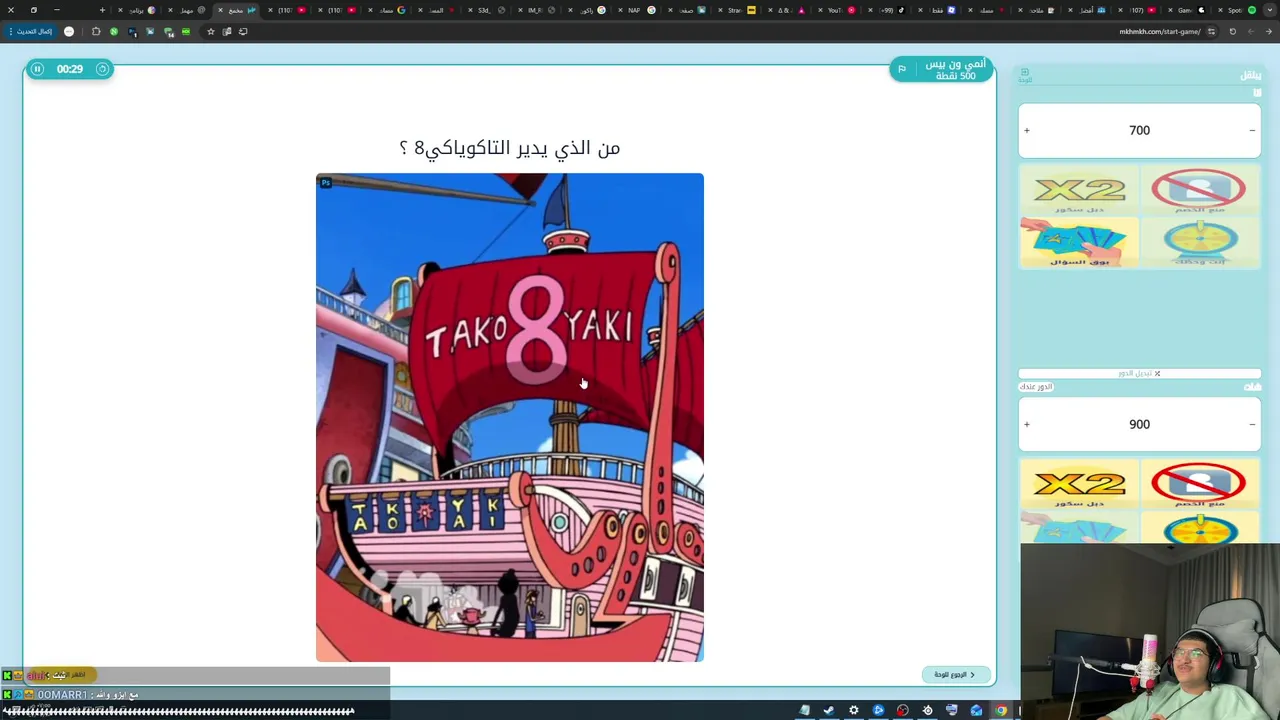
Task: Open the board icon atop the teams sidebar
Action: click(1025, 76)
